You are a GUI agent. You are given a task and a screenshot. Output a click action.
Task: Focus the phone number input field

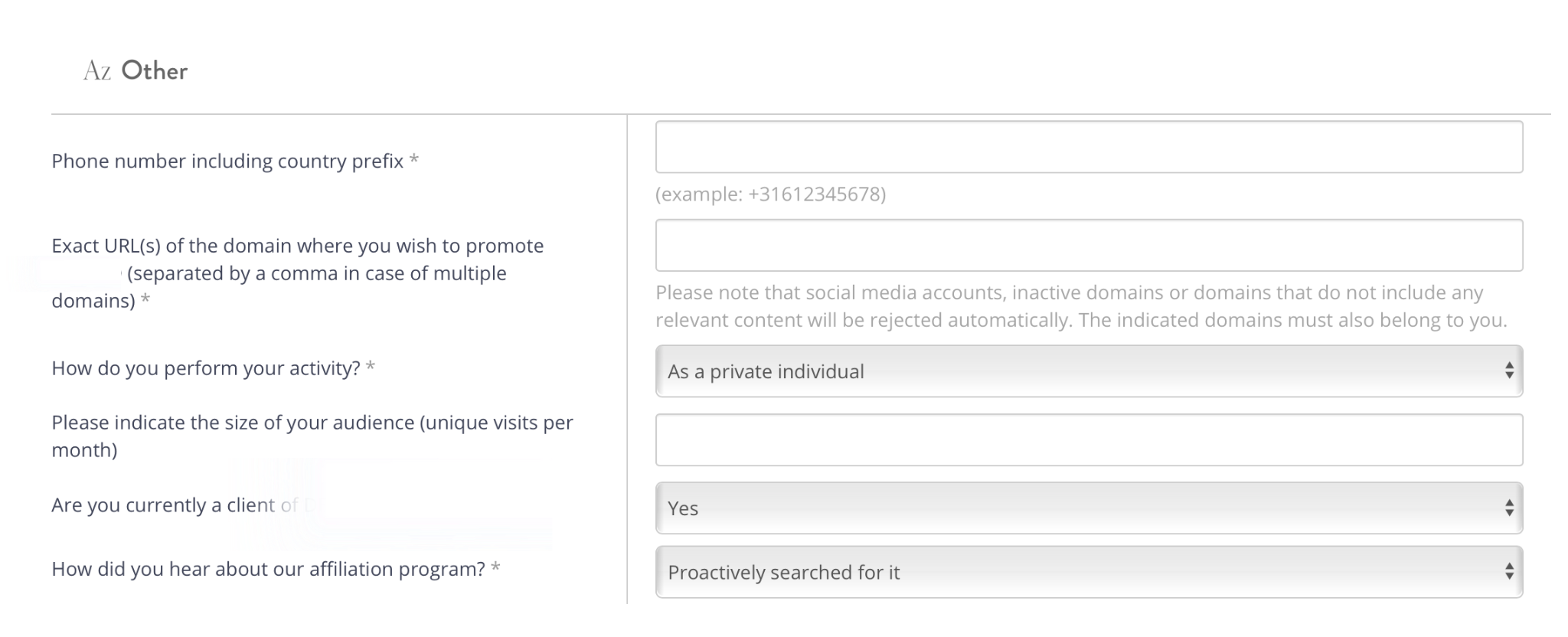pos(1088,147)
